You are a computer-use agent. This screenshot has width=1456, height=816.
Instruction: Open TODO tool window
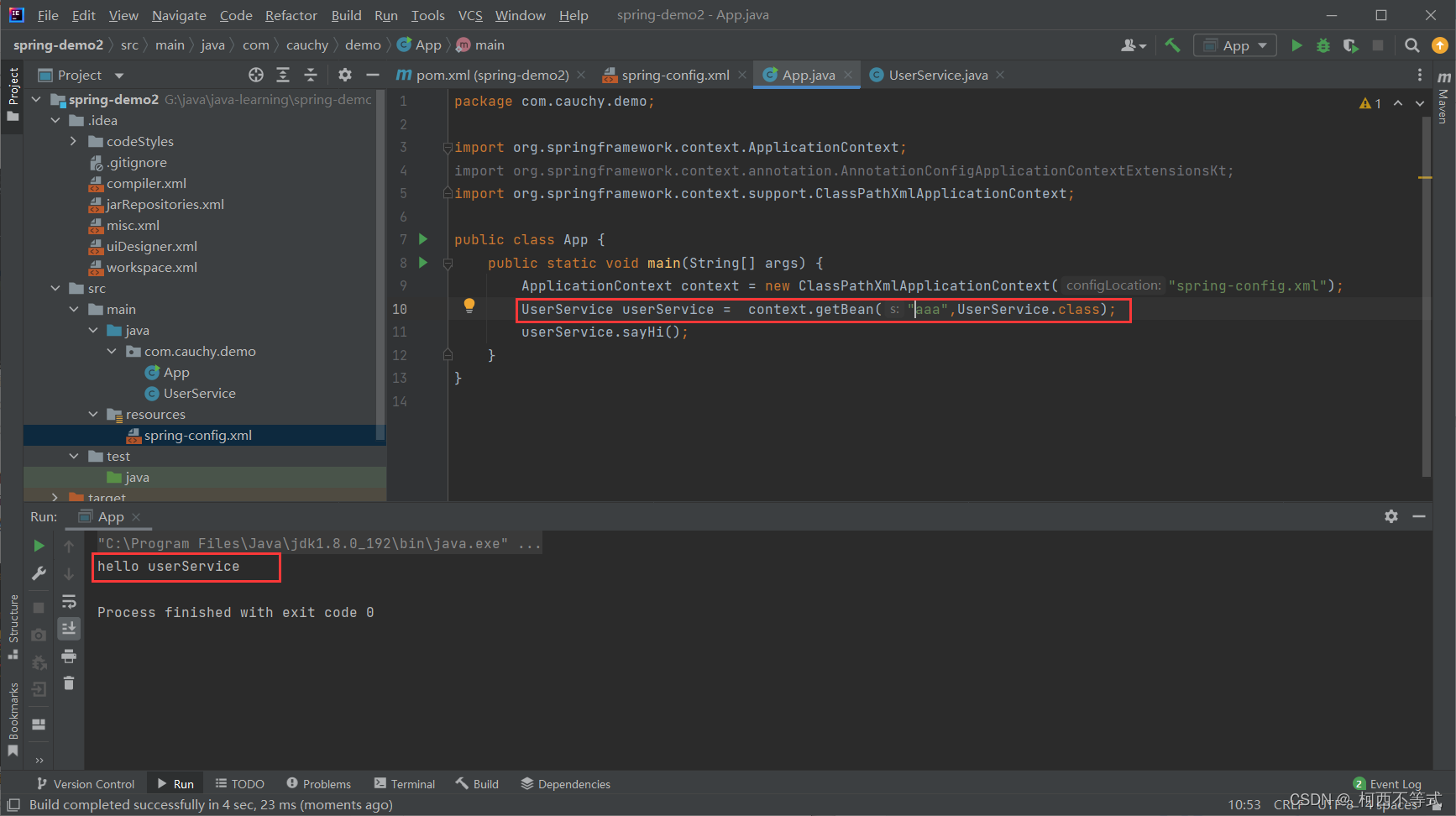[x=240, y=784]
